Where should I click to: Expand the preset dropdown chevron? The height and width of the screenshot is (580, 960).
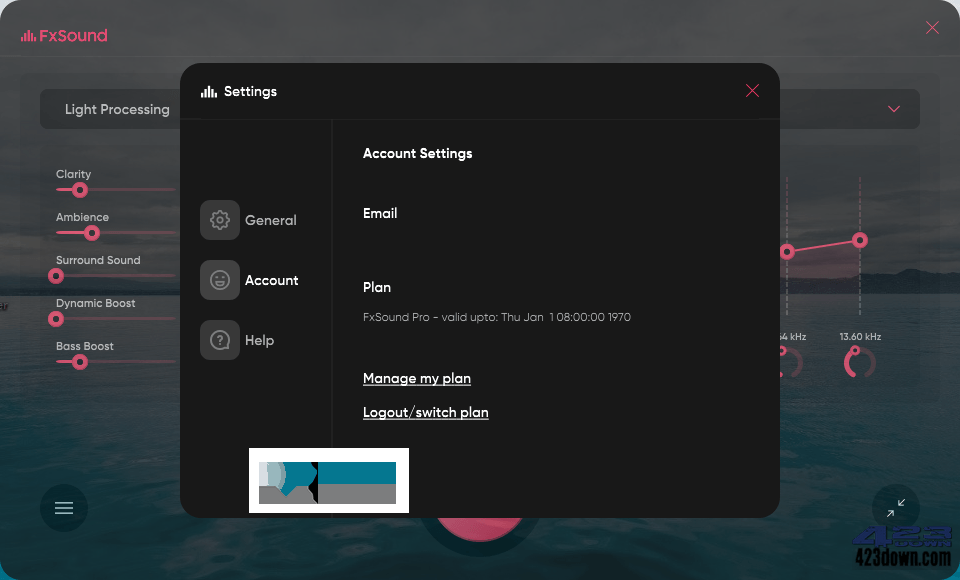(894, 109)
